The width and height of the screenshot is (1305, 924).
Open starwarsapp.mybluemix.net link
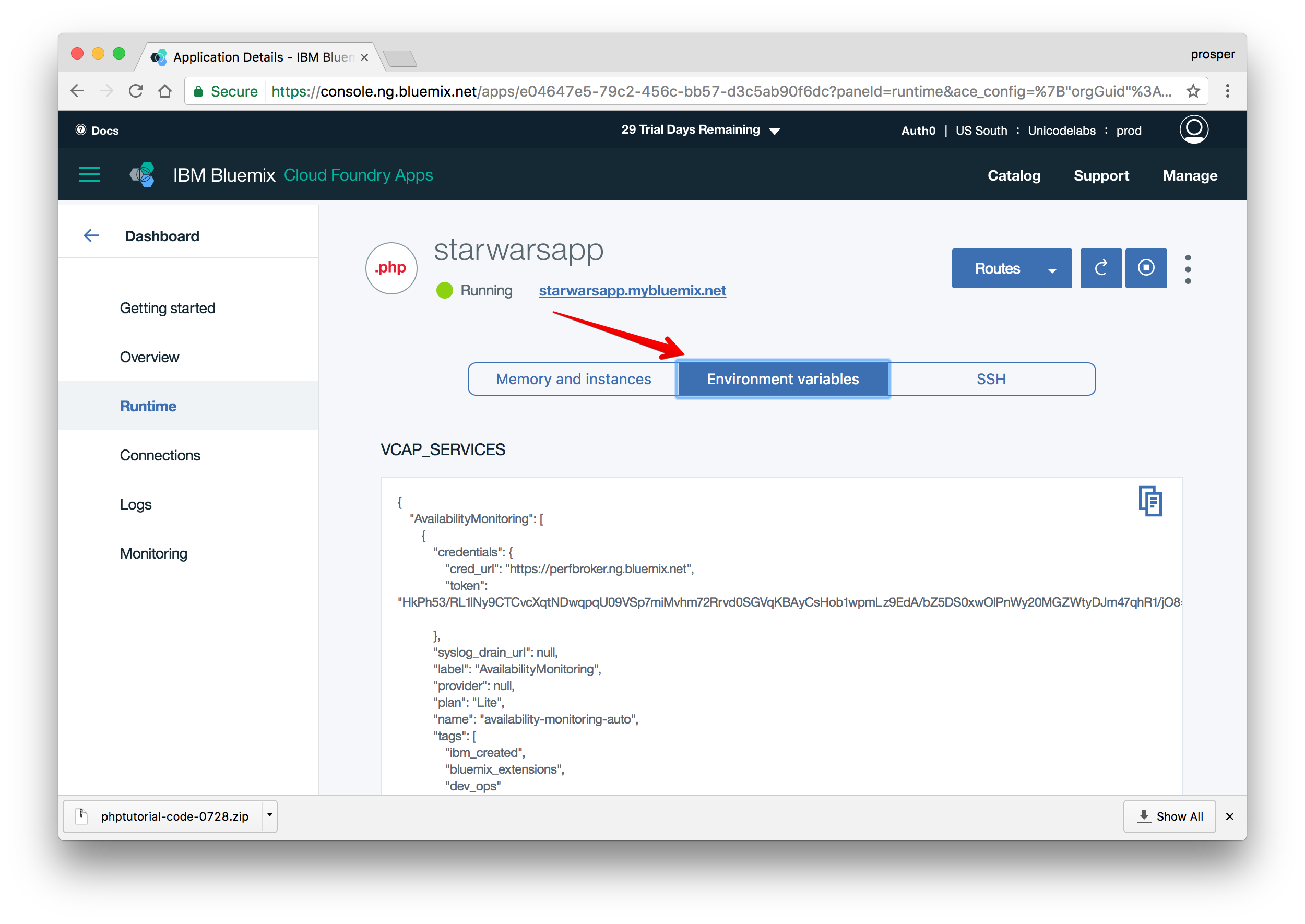pos(632,290)
